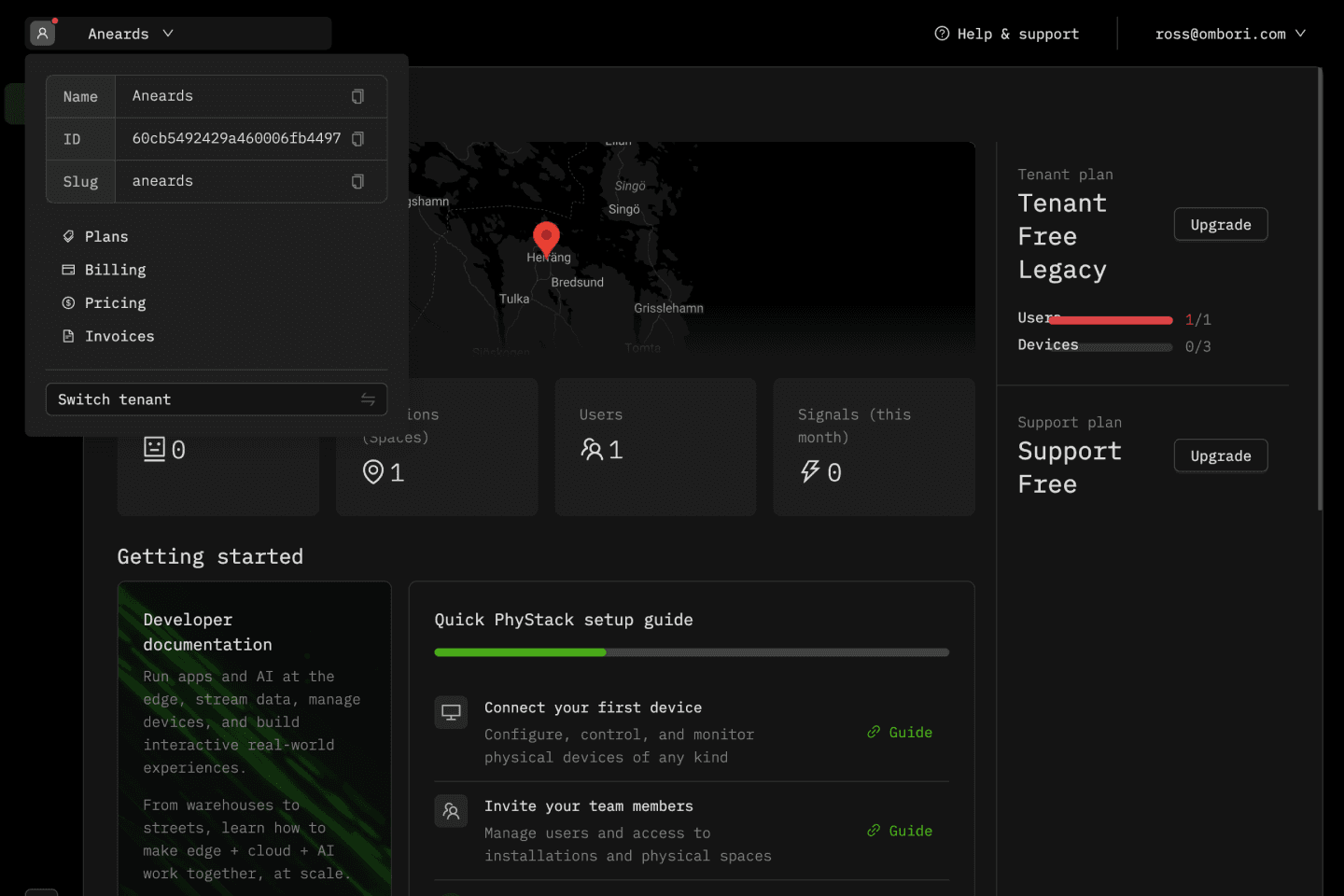Open the Switch tenant selector

click(x=216, y=399)
